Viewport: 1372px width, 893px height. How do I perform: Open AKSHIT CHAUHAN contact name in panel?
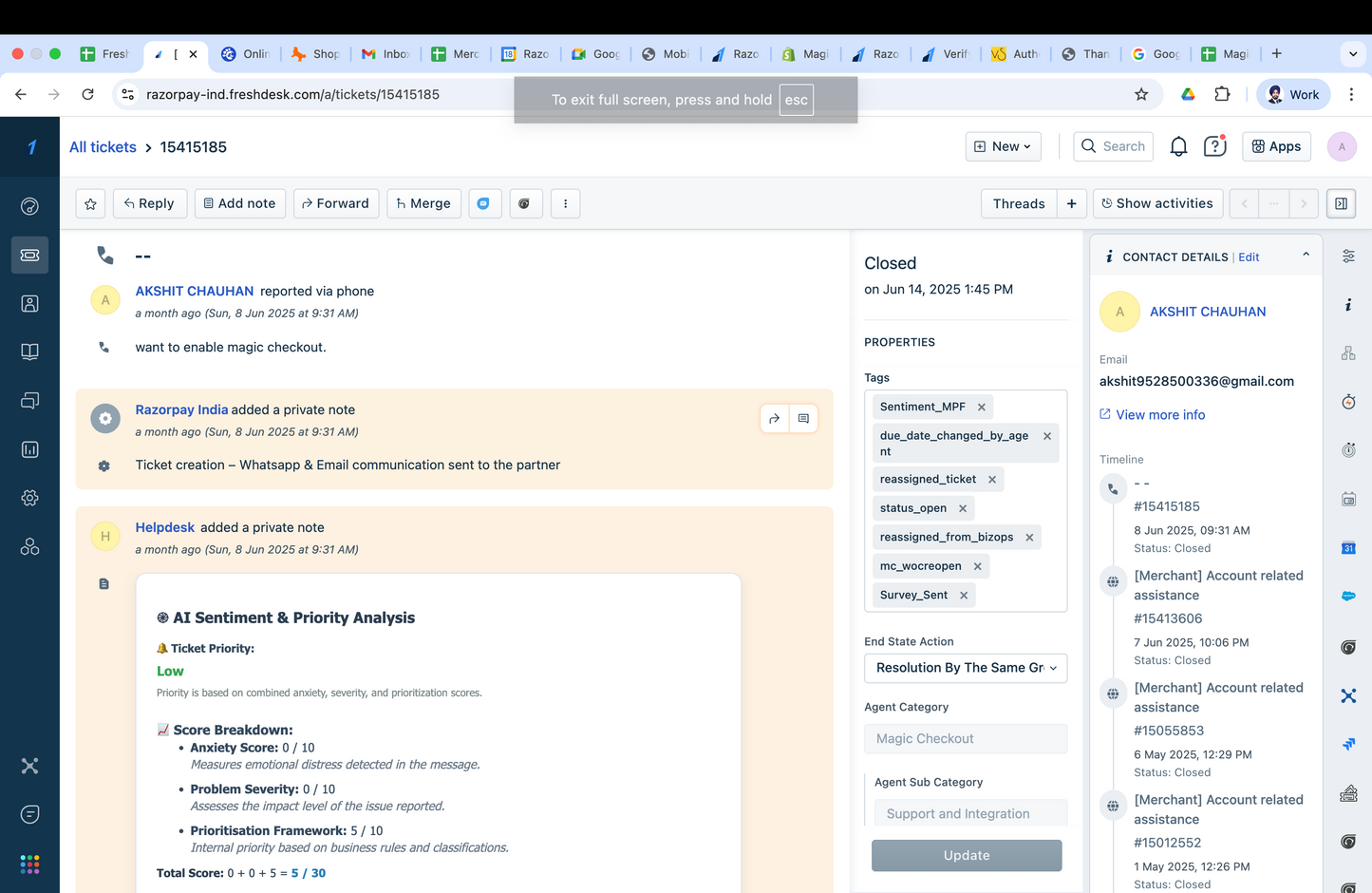[x=1208, y=312]
